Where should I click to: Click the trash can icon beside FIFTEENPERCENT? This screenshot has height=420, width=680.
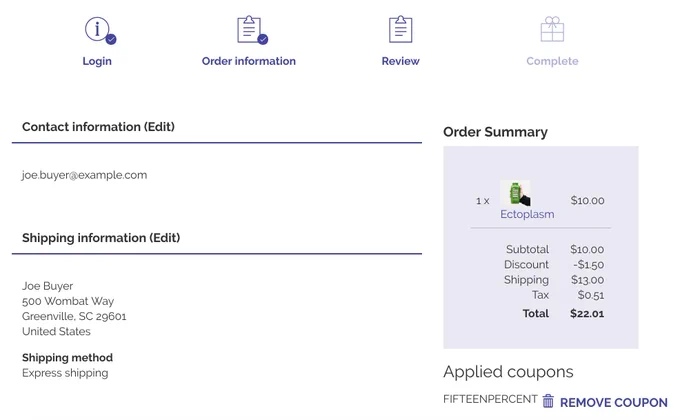[x=548, y=401]
